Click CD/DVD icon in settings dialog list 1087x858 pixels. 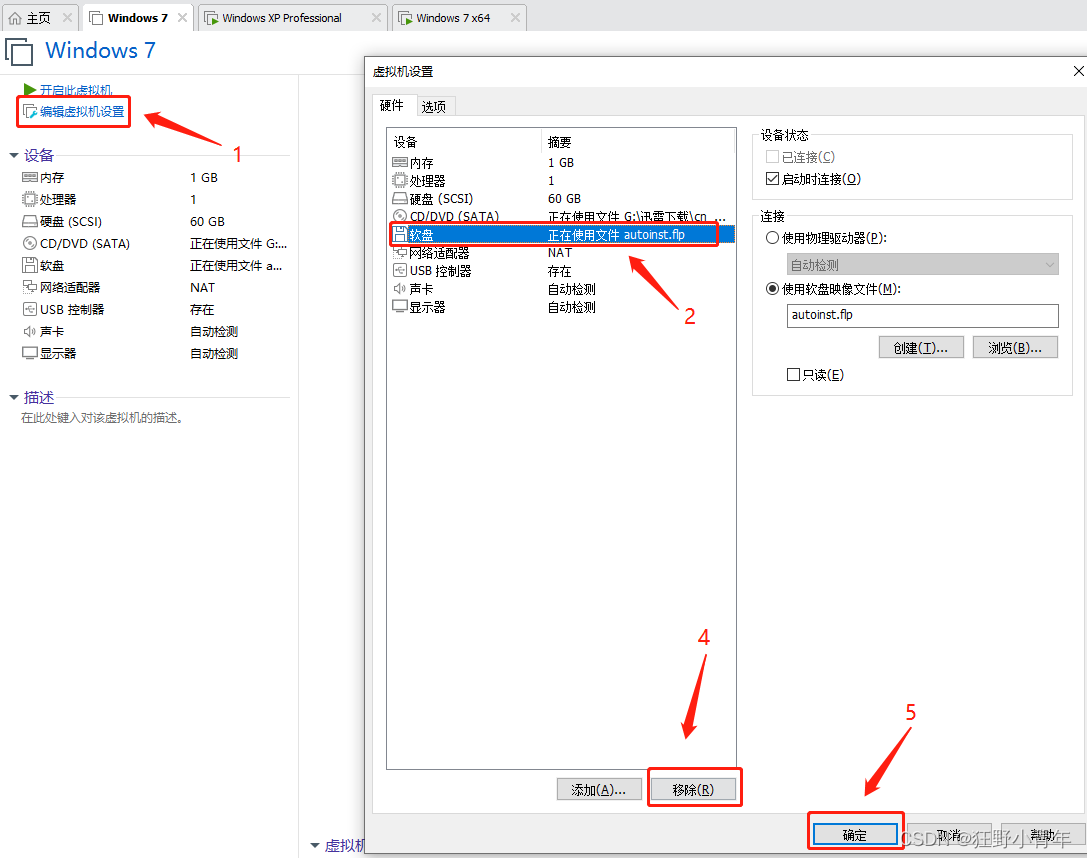click(400, 216)
